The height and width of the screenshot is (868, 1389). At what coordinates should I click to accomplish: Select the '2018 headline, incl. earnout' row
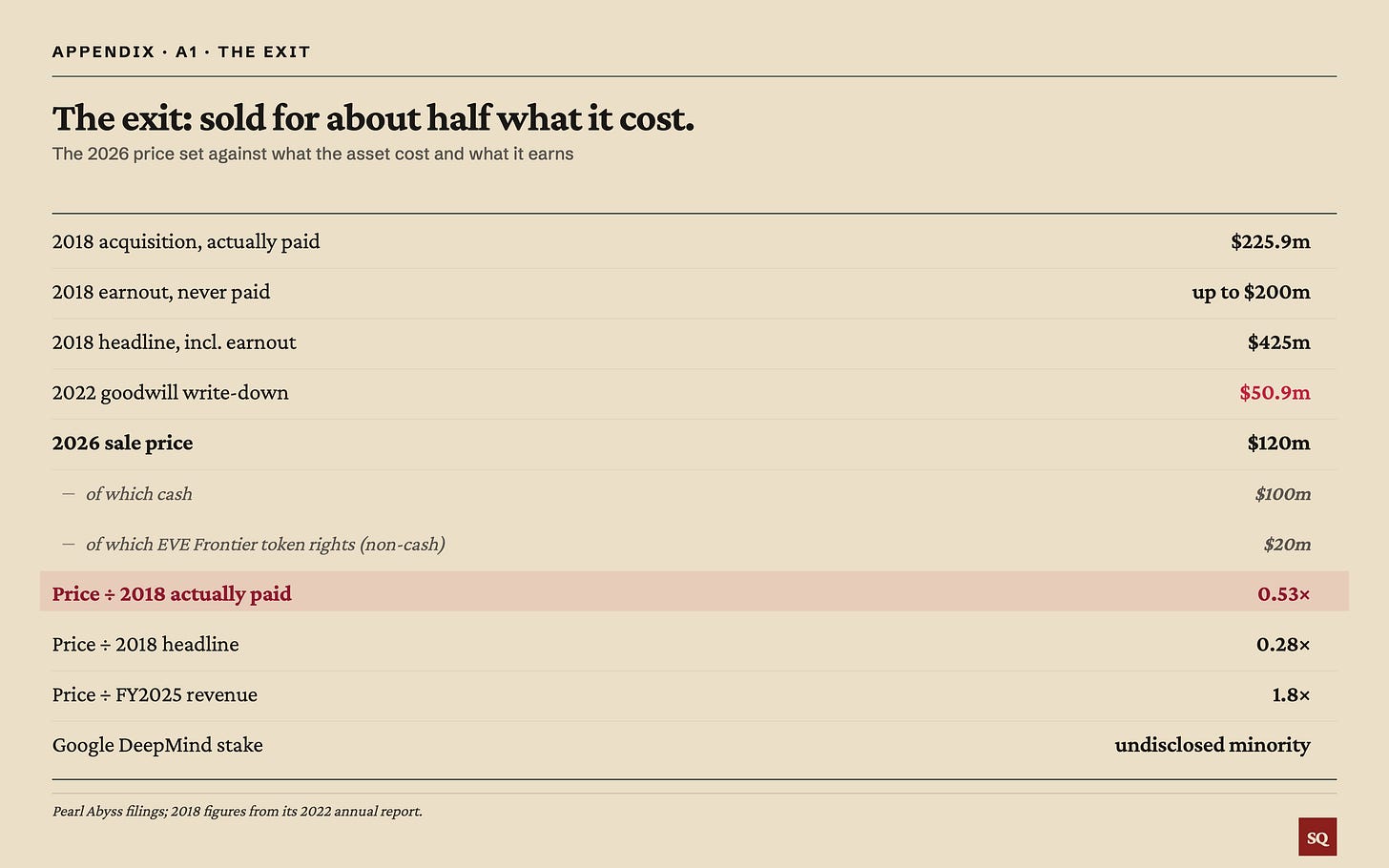coord(694,343)
